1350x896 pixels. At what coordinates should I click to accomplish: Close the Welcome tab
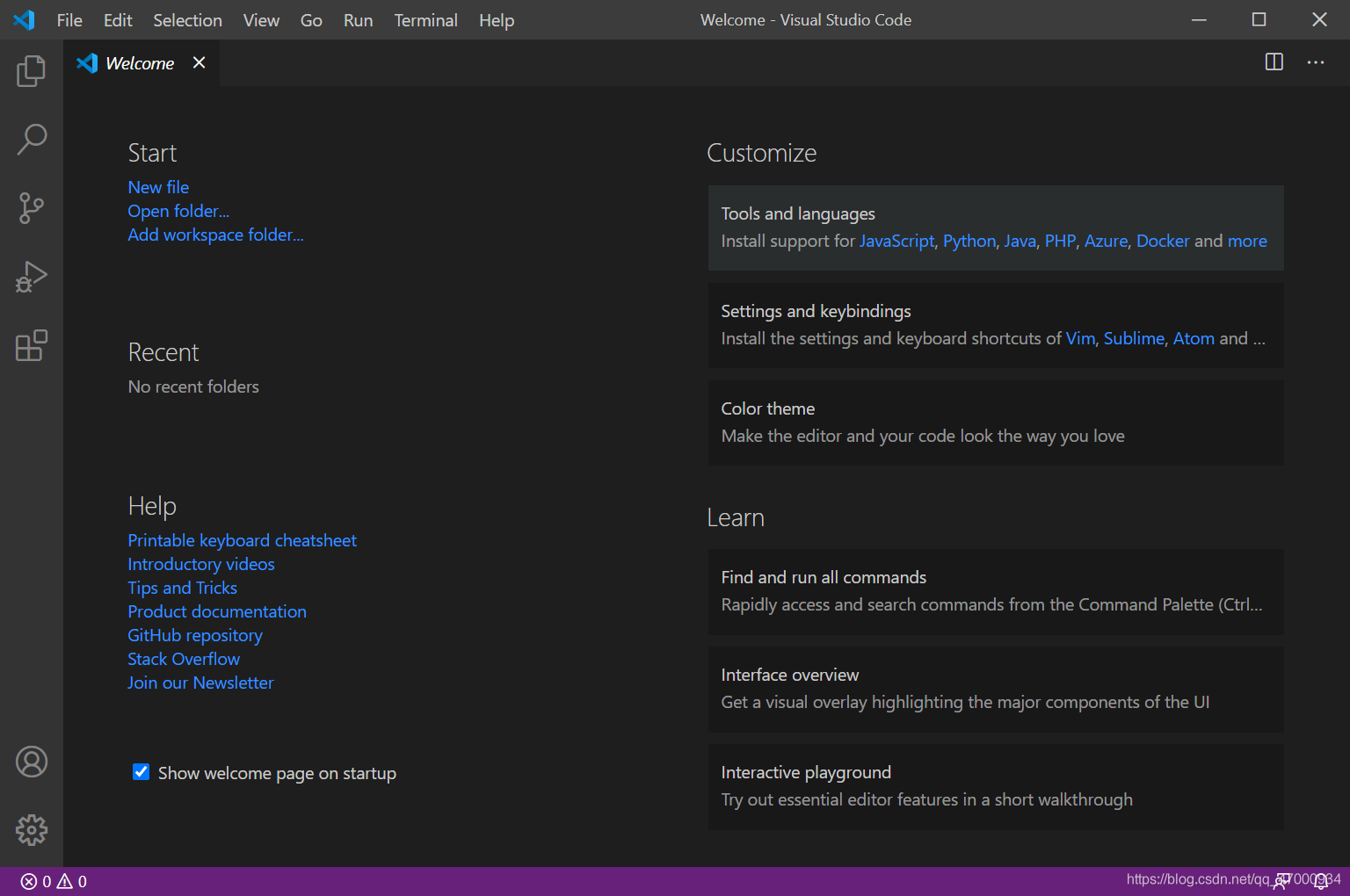coord(200,62)
